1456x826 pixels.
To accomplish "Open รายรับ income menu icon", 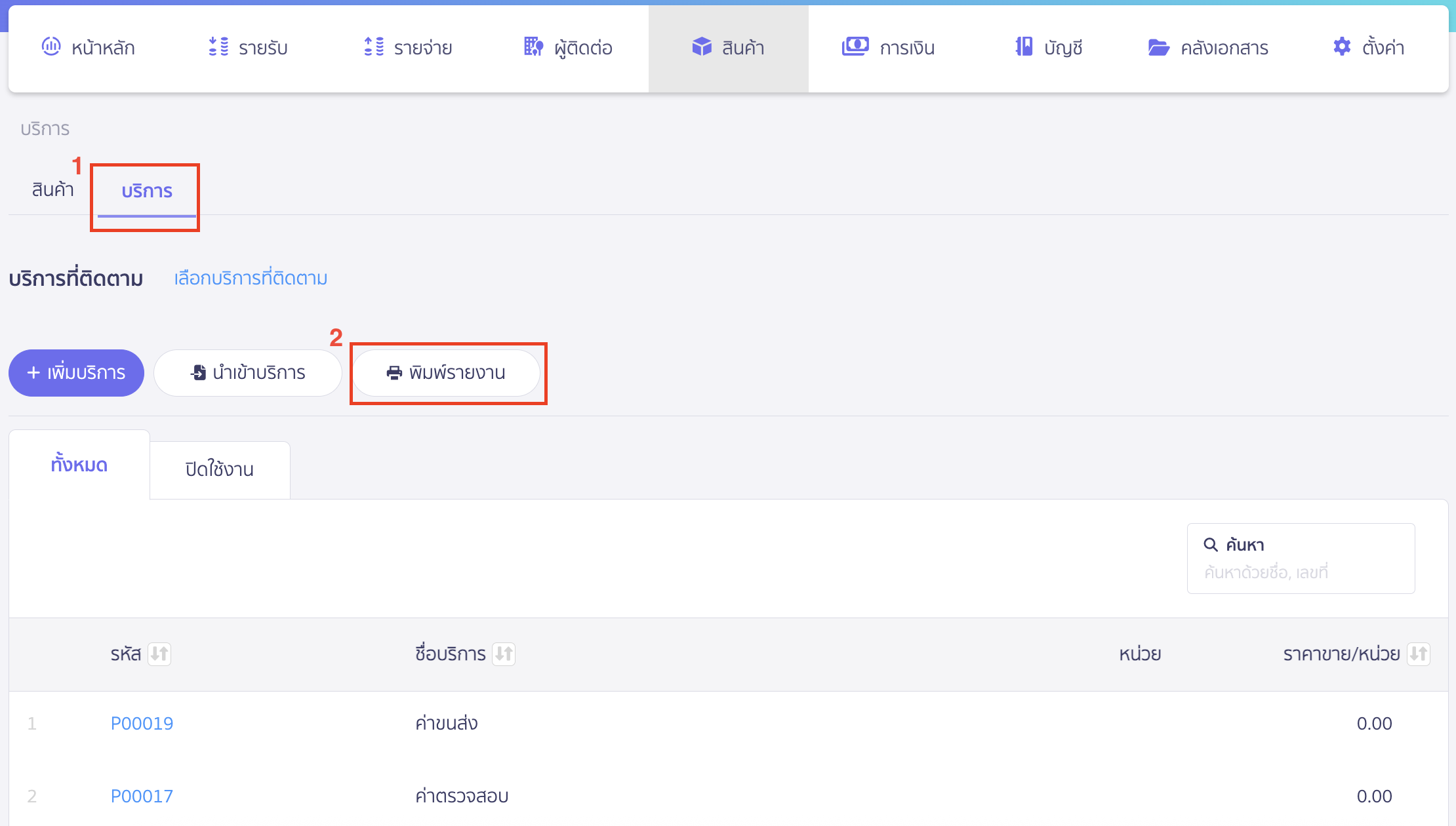I will 218,47.
